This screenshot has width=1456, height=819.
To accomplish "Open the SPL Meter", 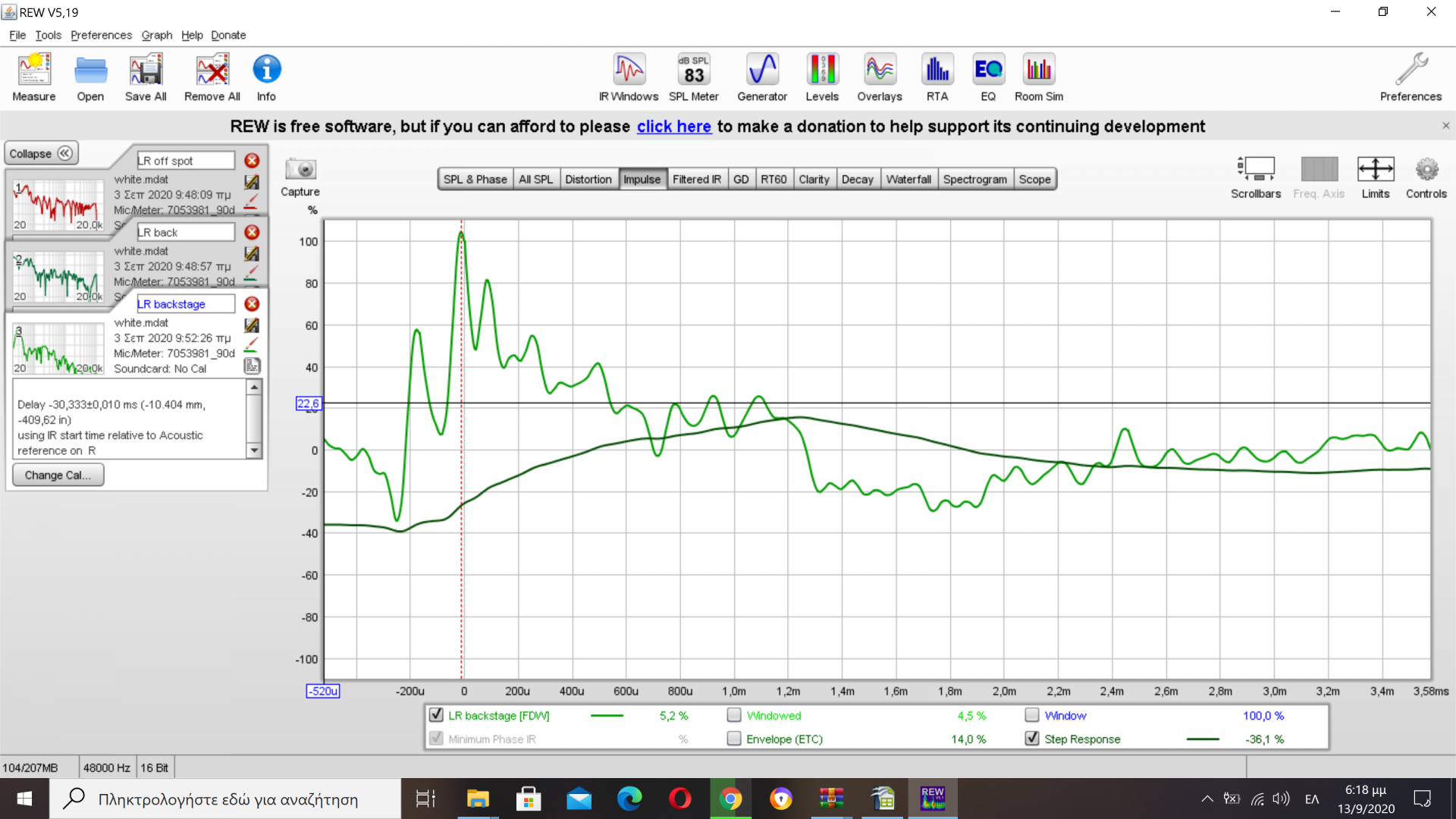I will (x=694, y=77).
